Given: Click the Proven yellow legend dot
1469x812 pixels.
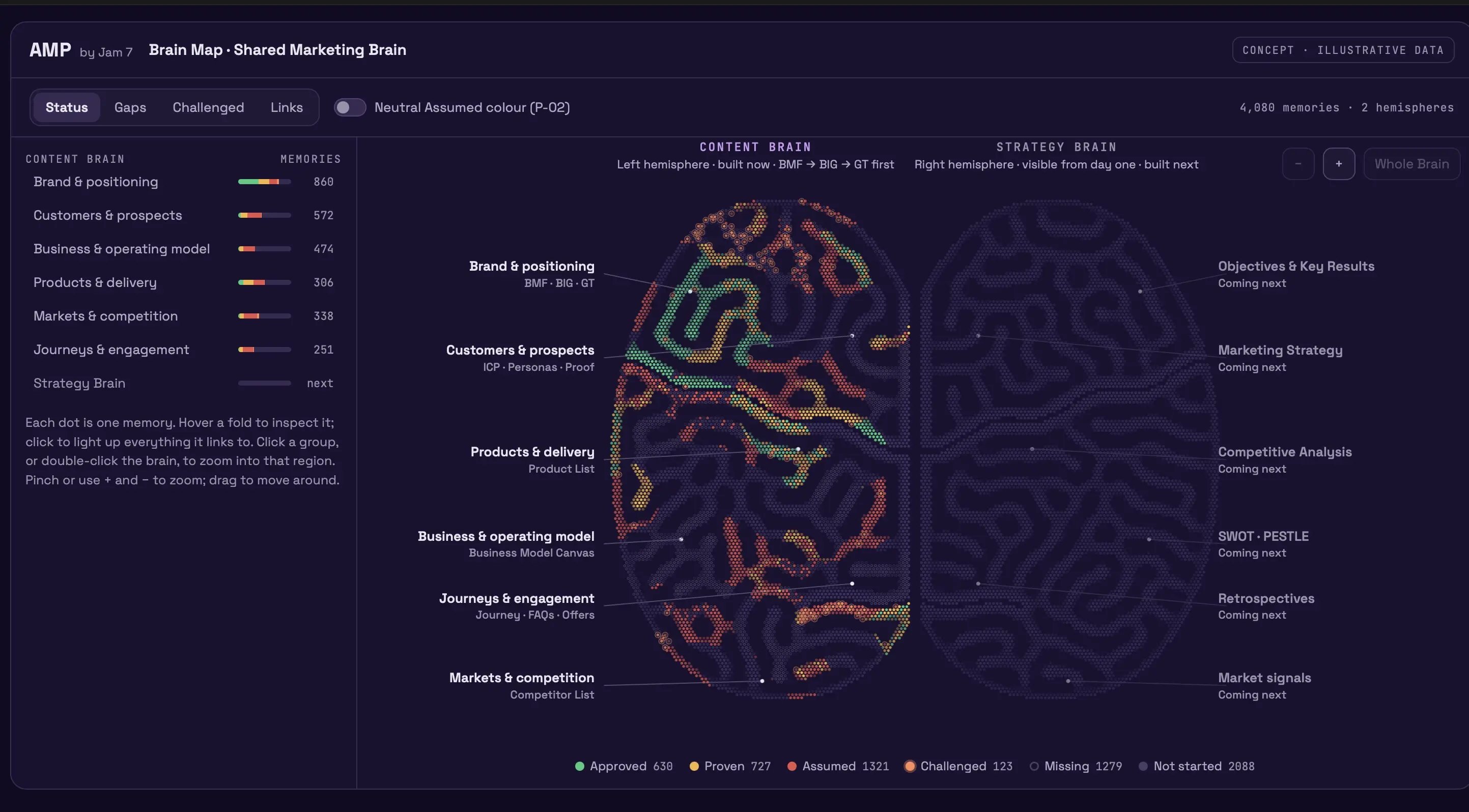Looking at the screenshot, I should [694, 766].
